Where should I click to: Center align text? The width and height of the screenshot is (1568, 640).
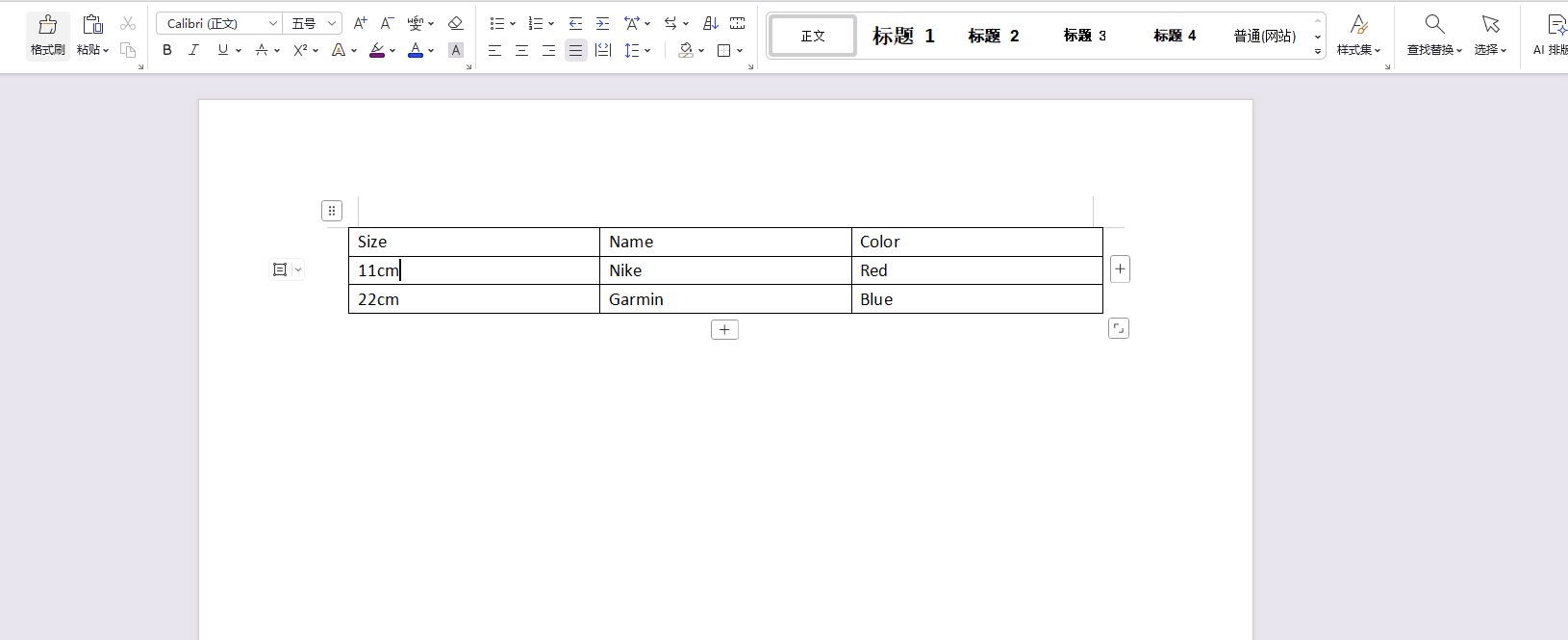(x=521, y=50)
